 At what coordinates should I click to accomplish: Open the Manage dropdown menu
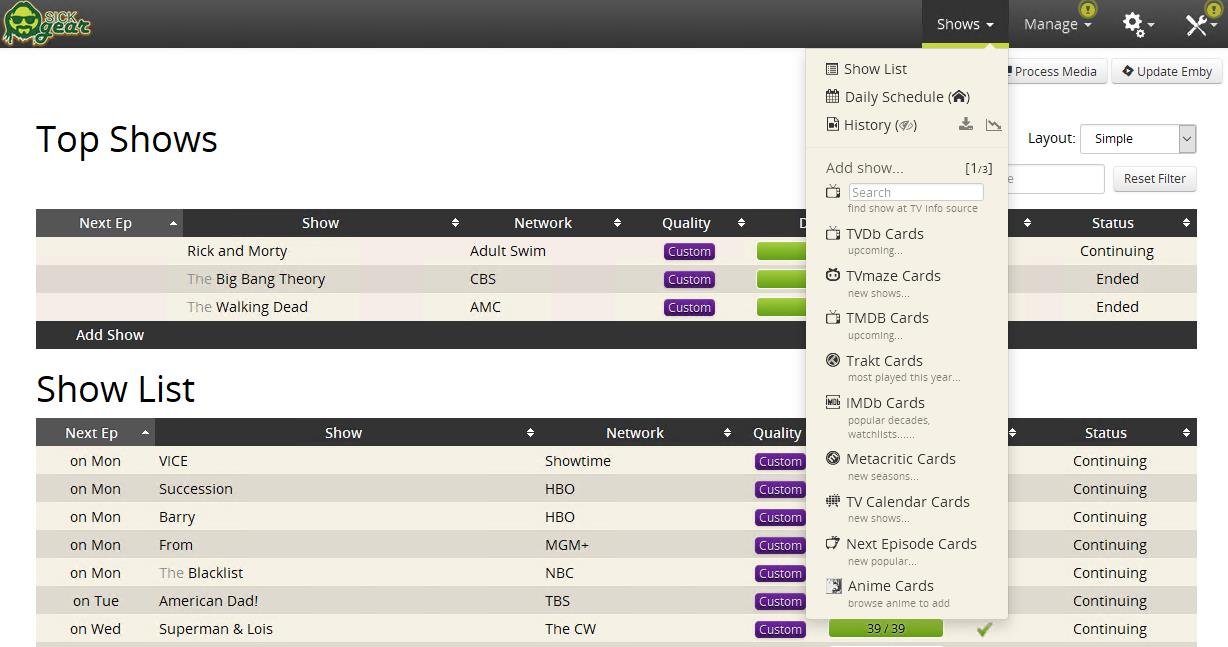1057,24
